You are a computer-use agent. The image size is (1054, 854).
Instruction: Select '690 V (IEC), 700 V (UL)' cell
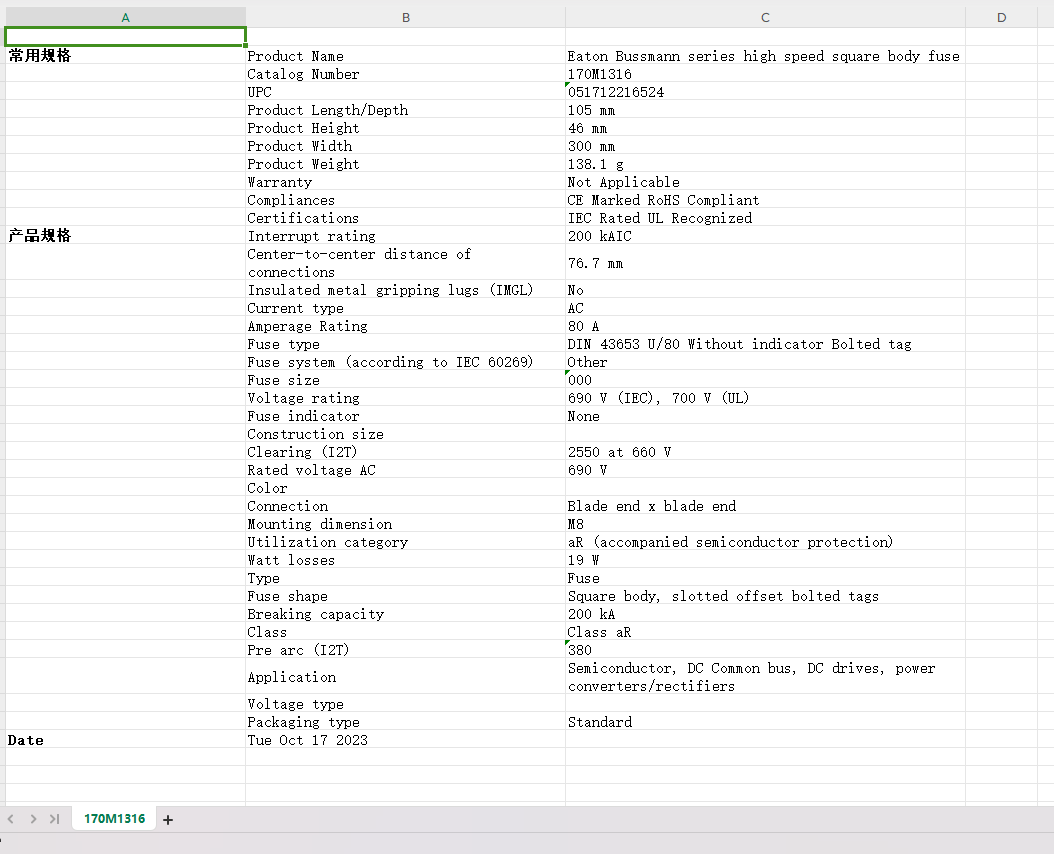(766, 398)
